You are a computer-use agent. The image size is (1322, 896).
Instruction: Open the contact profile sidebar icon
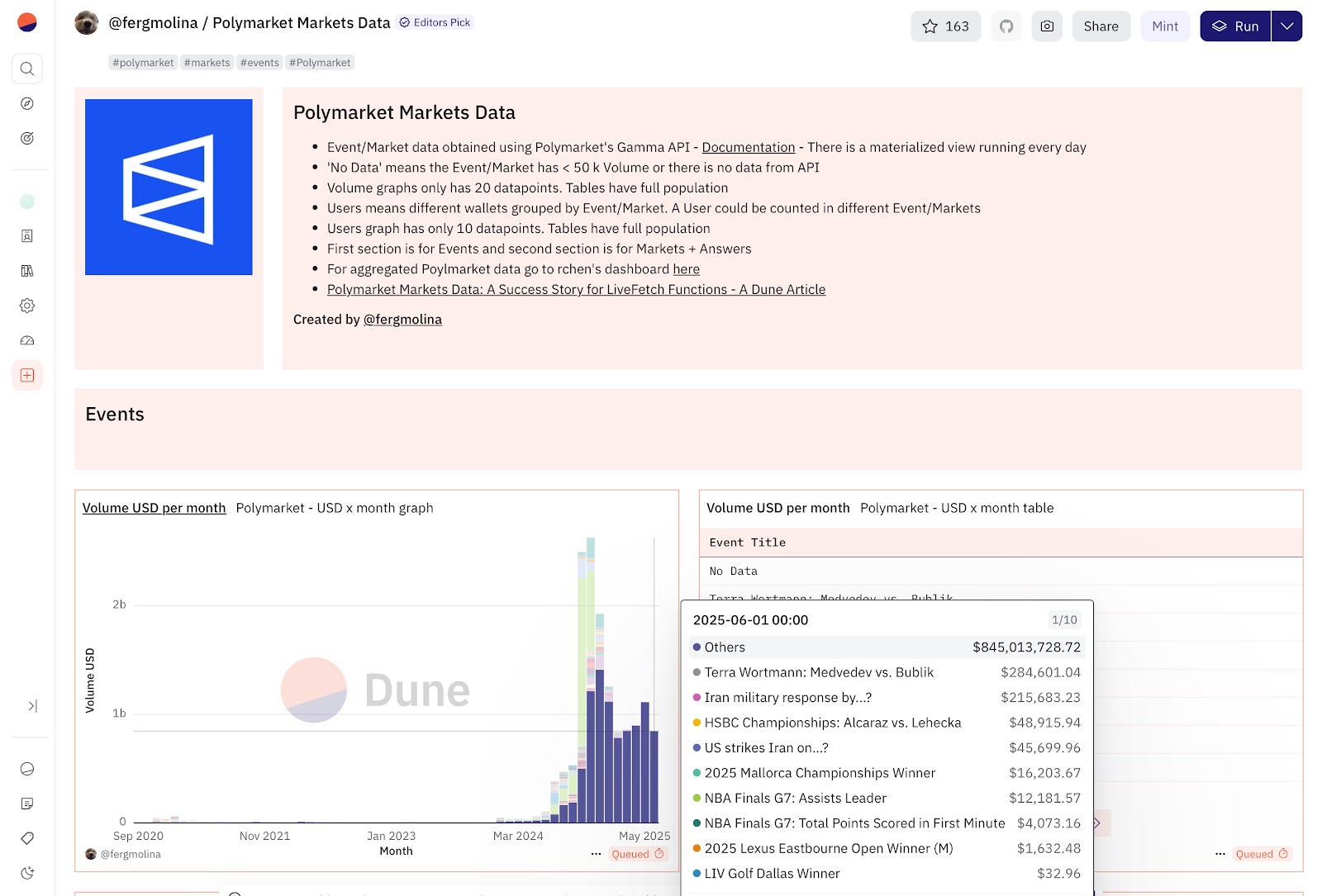pyautogui.click(x=27, y=236)
